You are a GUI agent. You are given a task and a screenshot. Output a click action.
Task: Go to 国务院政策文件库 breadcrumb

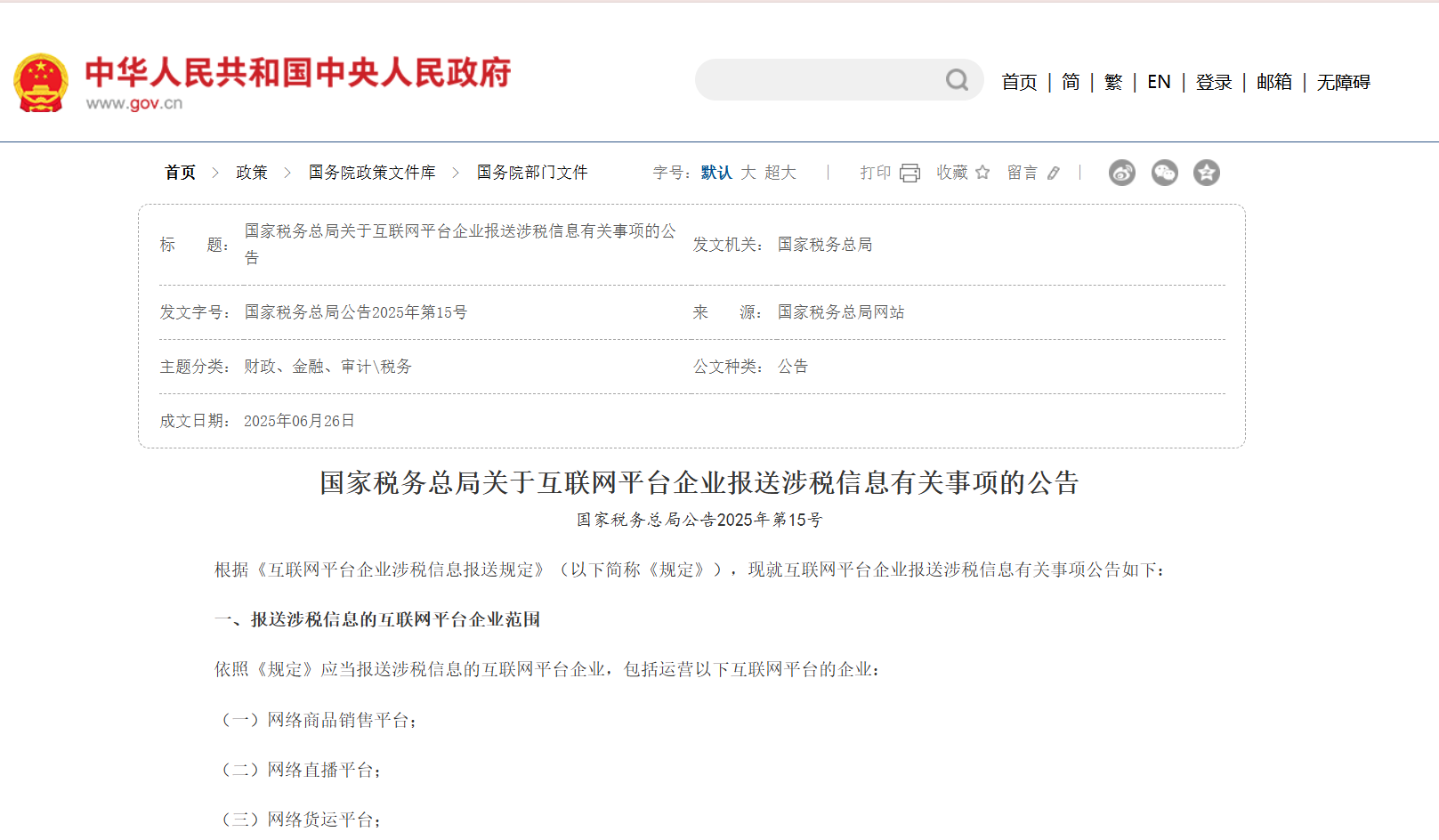(372, 173)
